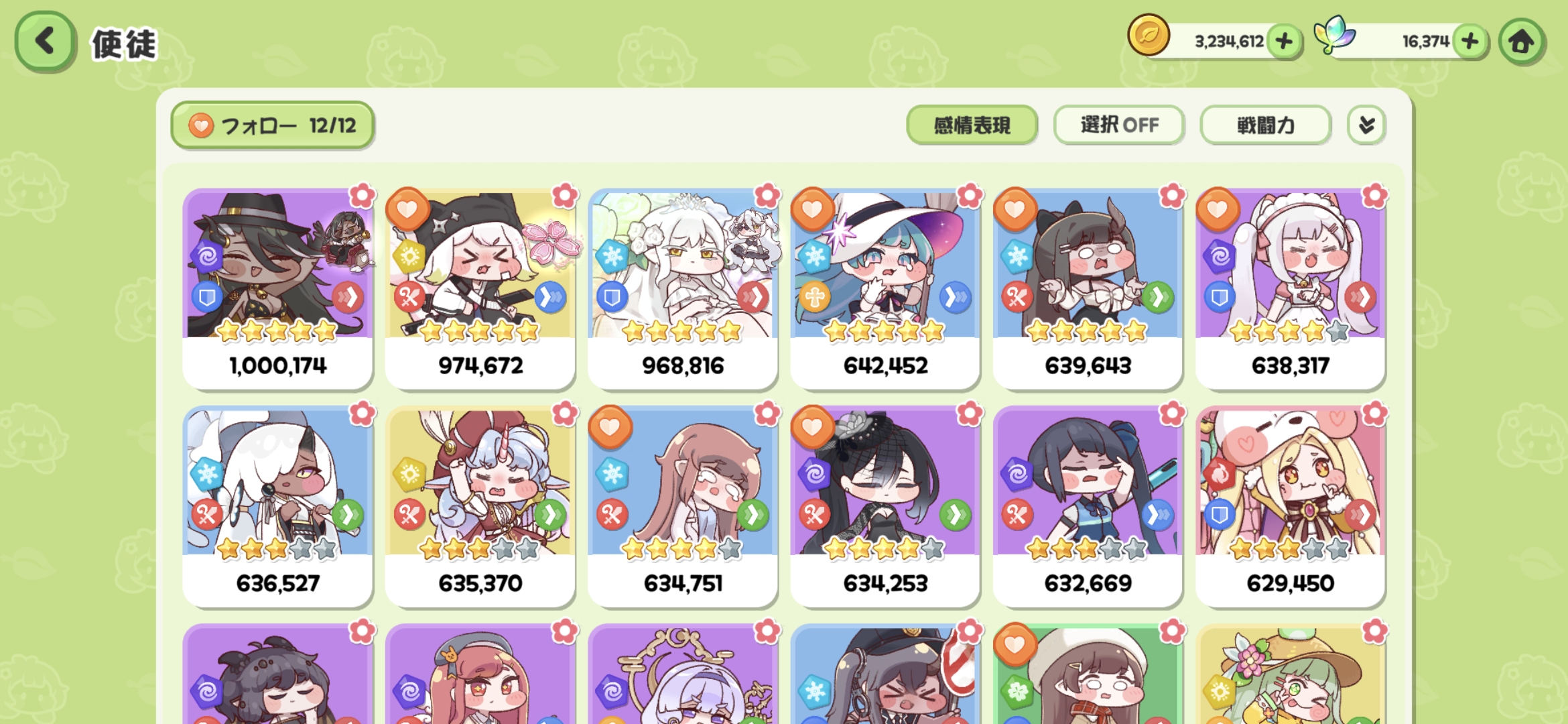The image size is (1568, 724).
Task: Tap the crystal butterfly currency icon
Action: pos(1333,35)
